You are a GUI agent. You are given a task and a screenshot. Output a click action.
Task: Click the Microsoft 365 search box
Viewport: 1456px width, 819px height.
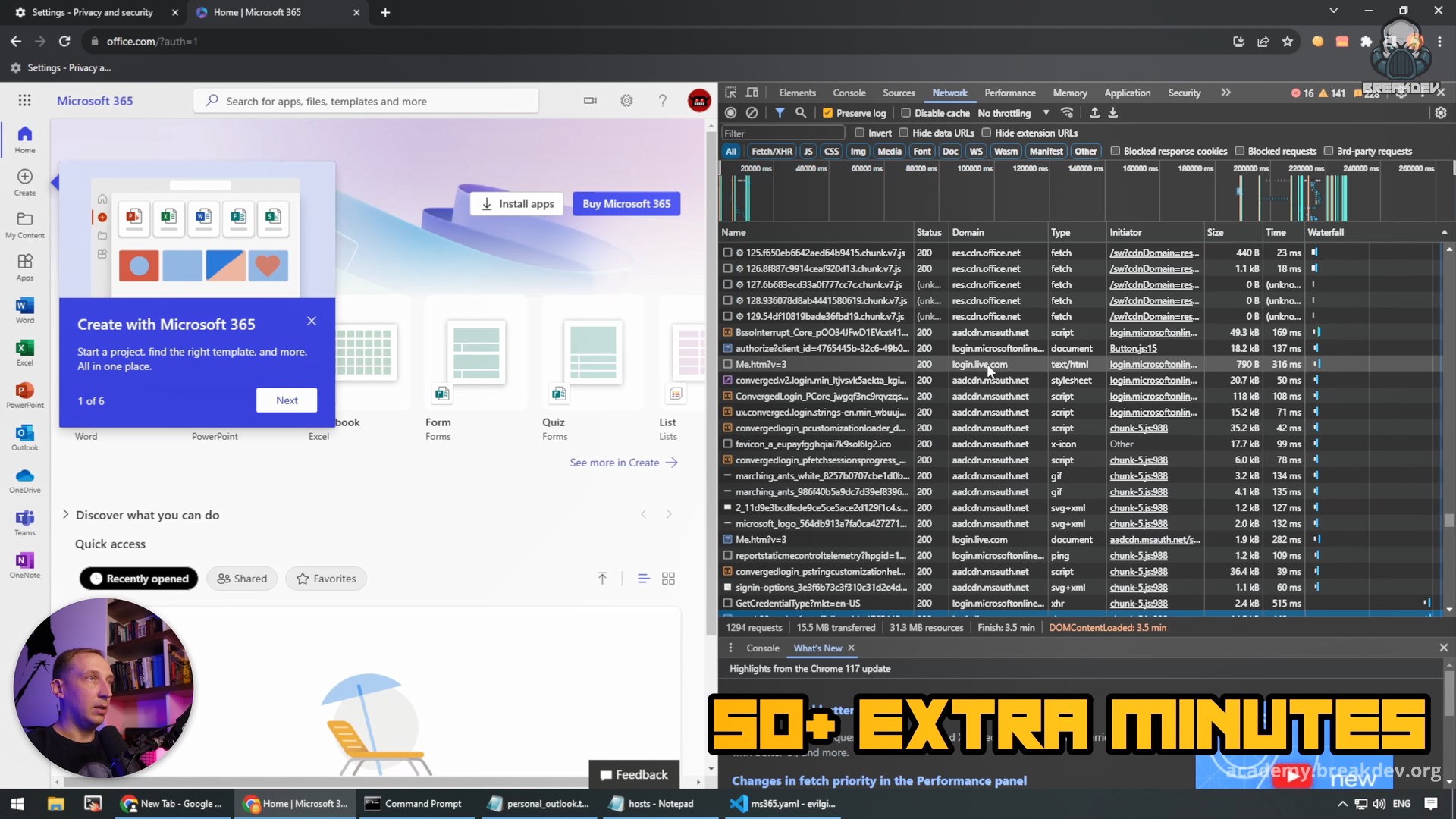[x=366, y=101]
